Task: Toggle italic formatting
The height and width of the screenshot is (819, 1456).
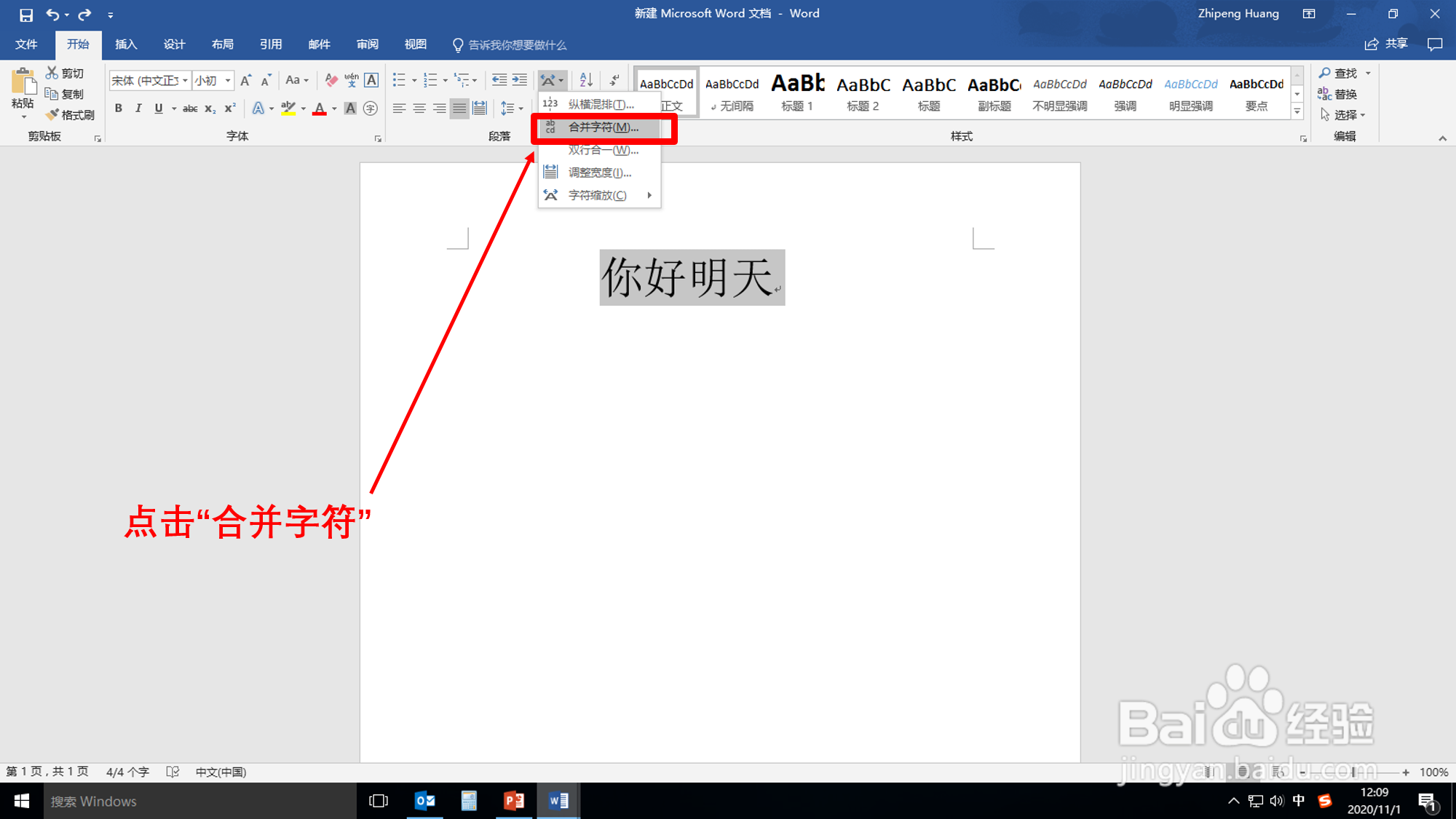Action: pyautogui.click(x=138, y=108)
